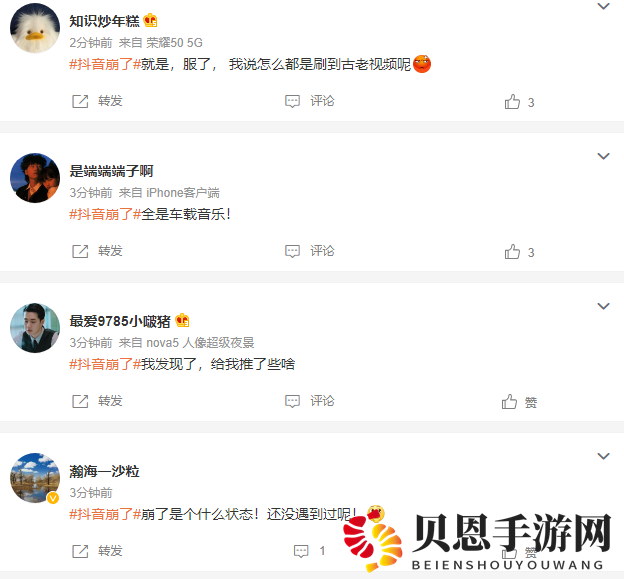Click comment icon on 是端端端子啊's post

point(292,251)
